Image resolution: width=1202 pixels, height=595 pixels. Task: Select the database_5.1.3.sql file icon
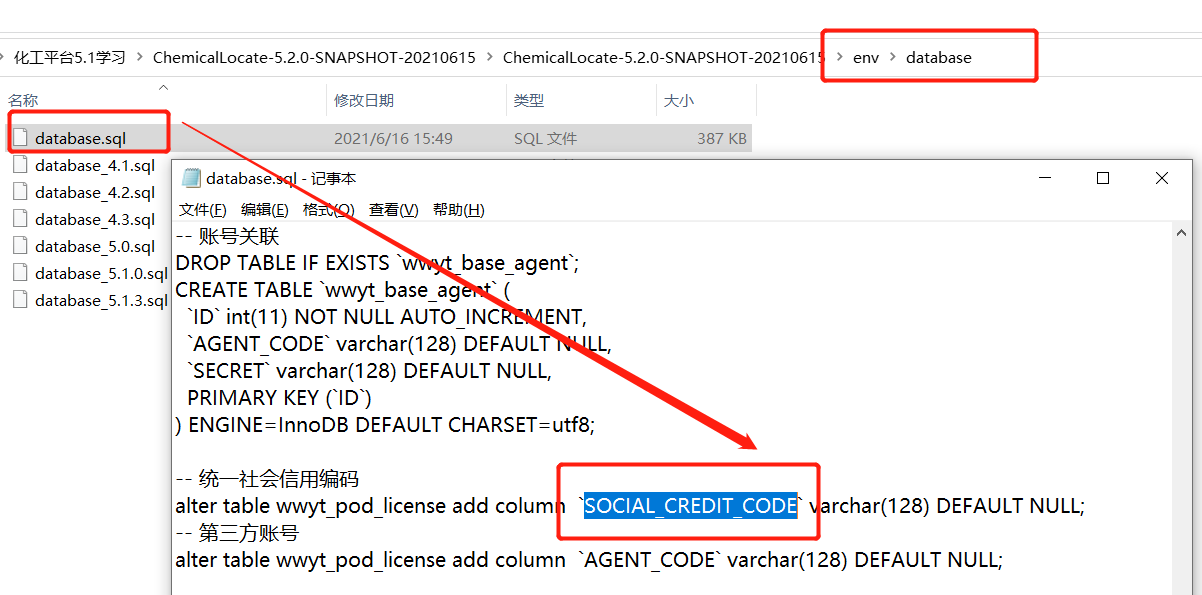20,300
